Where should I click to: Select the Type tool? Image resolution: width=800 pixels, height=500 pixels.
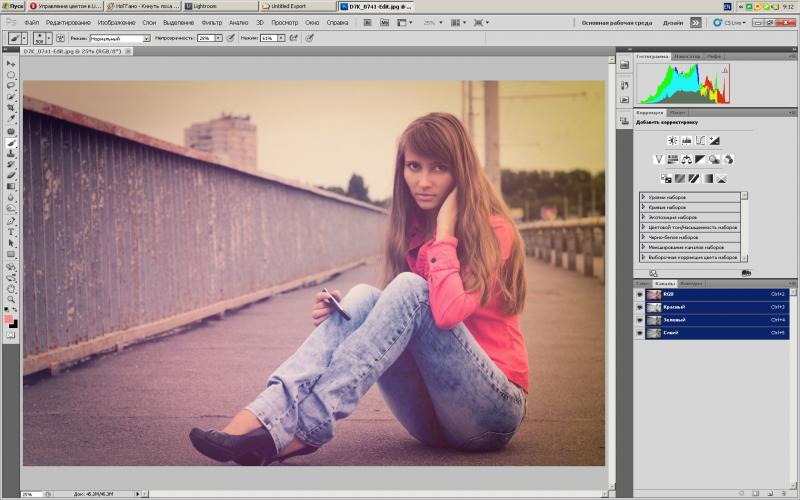pos(11,232)
